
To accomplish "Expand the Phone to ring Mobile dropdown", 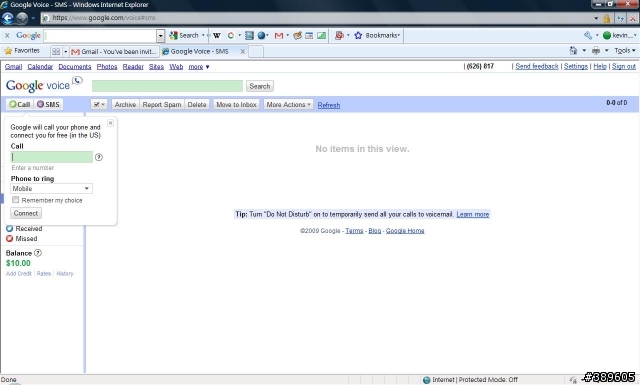I will click(x=51, y=188).
